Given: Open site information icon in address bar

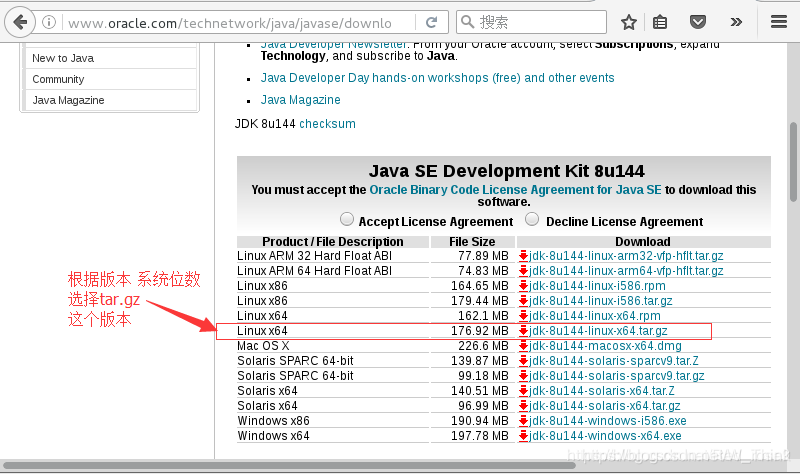Looking at the screenshot, I should pos(49,22).
